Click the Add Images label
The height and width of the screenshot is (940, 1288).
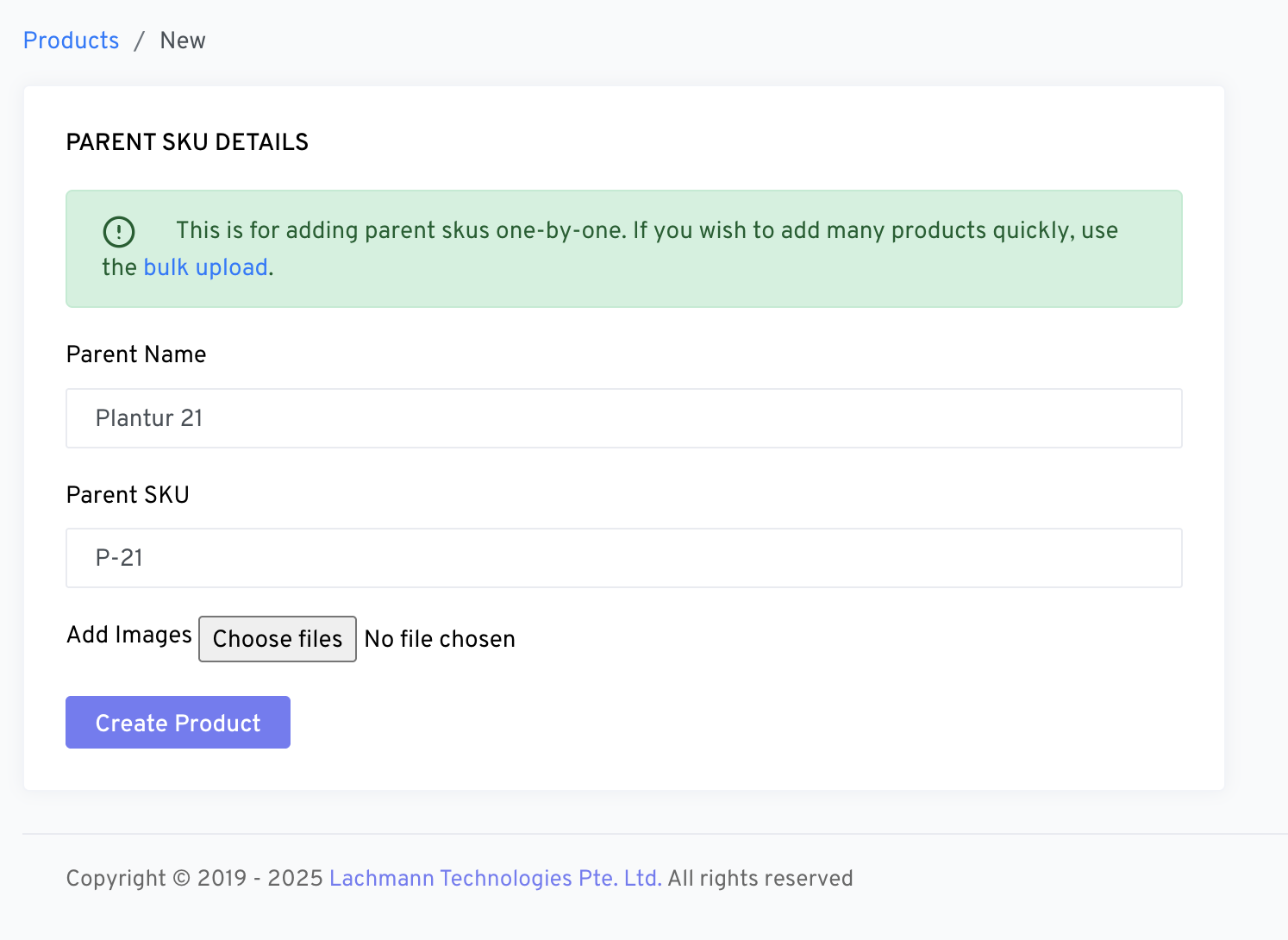[x=129, y=635]
